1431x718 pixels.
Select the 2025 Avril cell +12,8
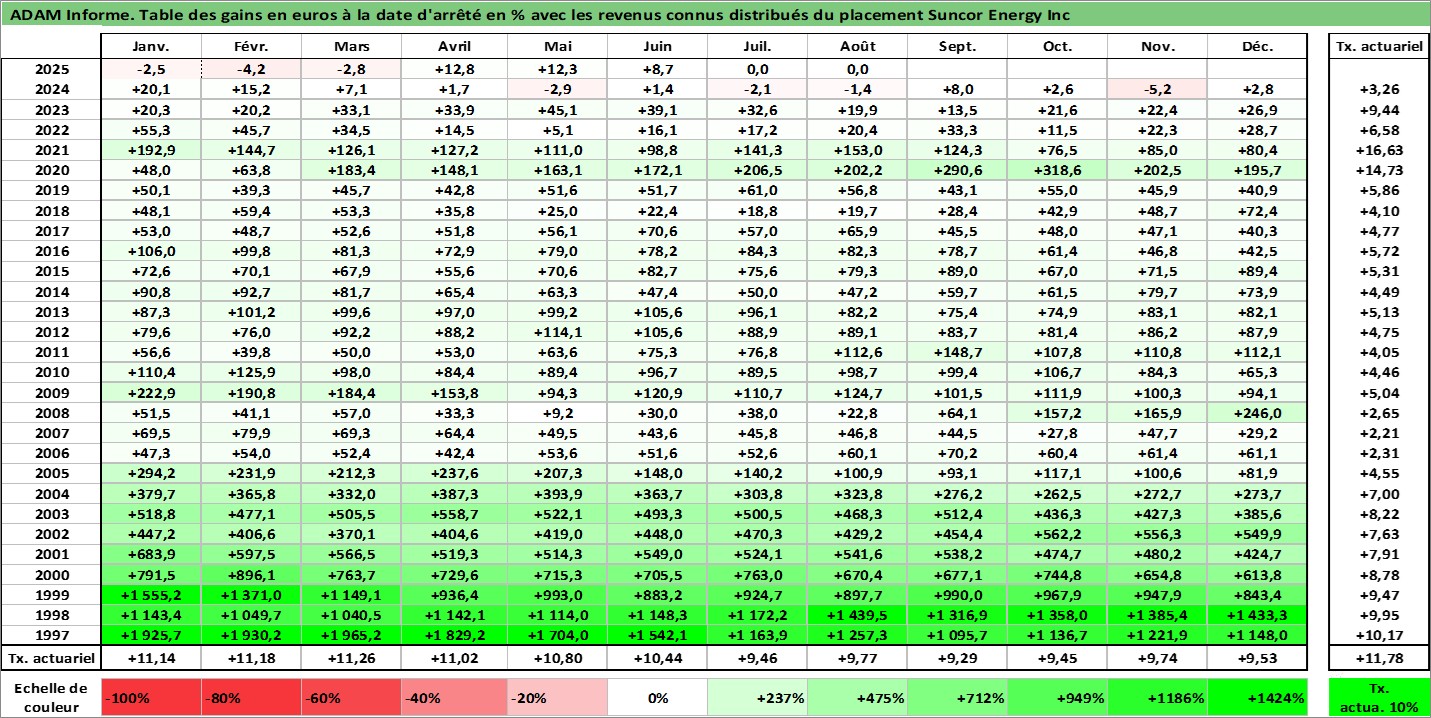(x=455, y=69)
